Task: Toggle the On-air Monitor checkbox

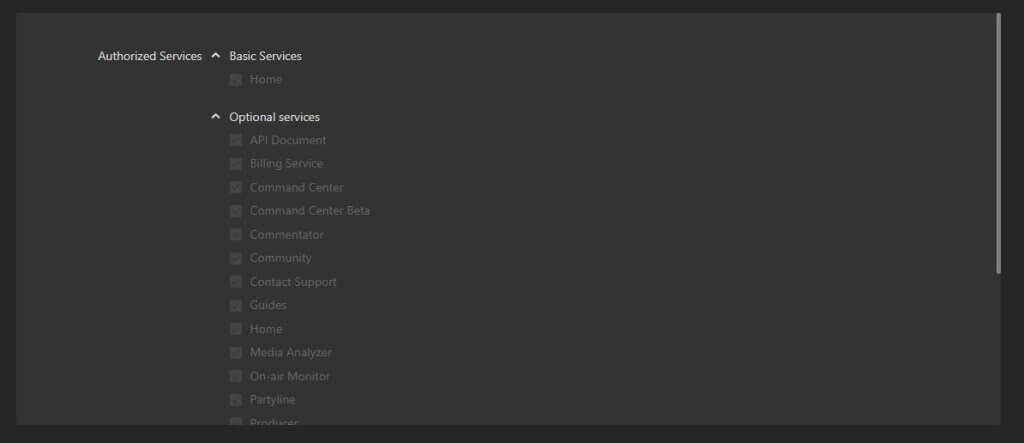Action: coord(236,377)
